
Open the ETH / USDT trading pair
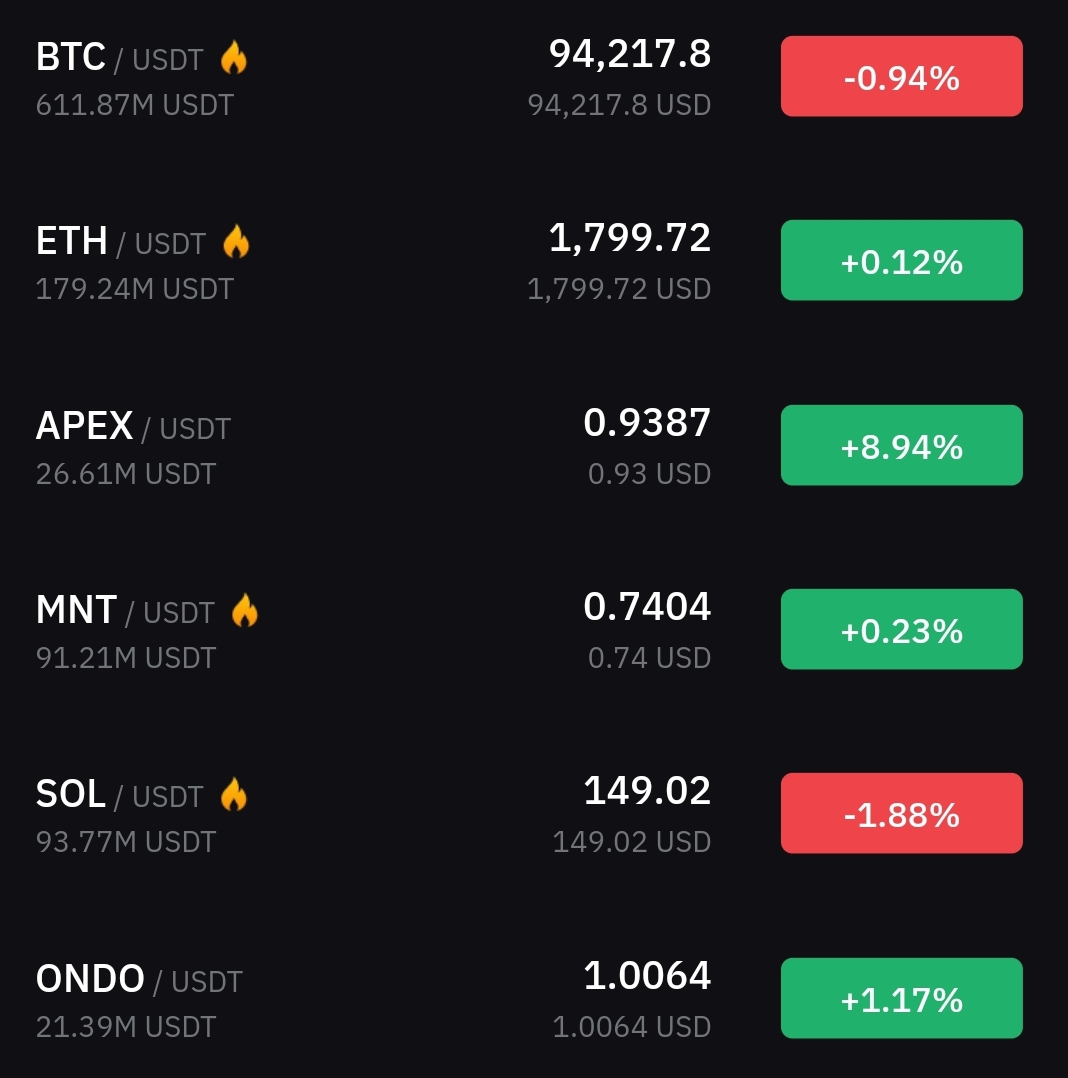[x=121, y=241]
